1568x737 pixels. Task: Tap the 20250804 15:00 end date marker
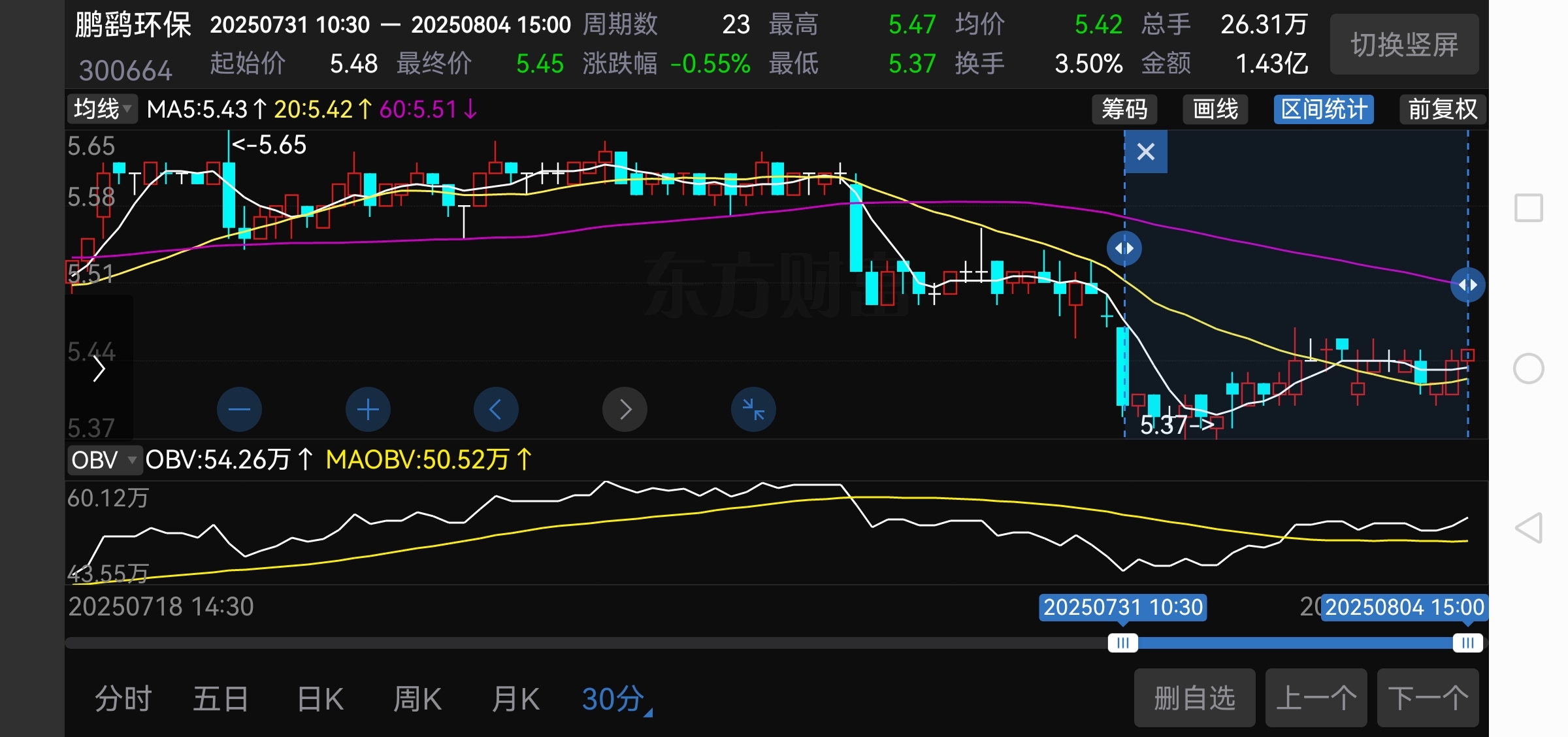(1404, 607)
